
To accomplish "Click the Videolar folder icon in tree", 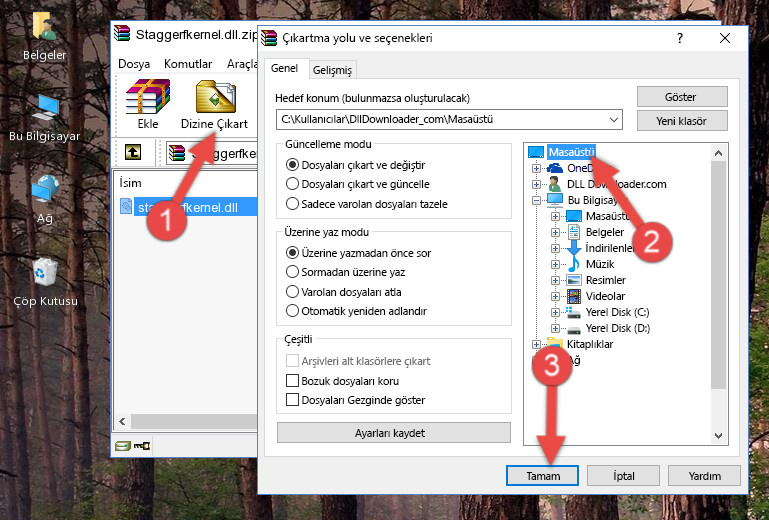I will click(x=574, y=296).
